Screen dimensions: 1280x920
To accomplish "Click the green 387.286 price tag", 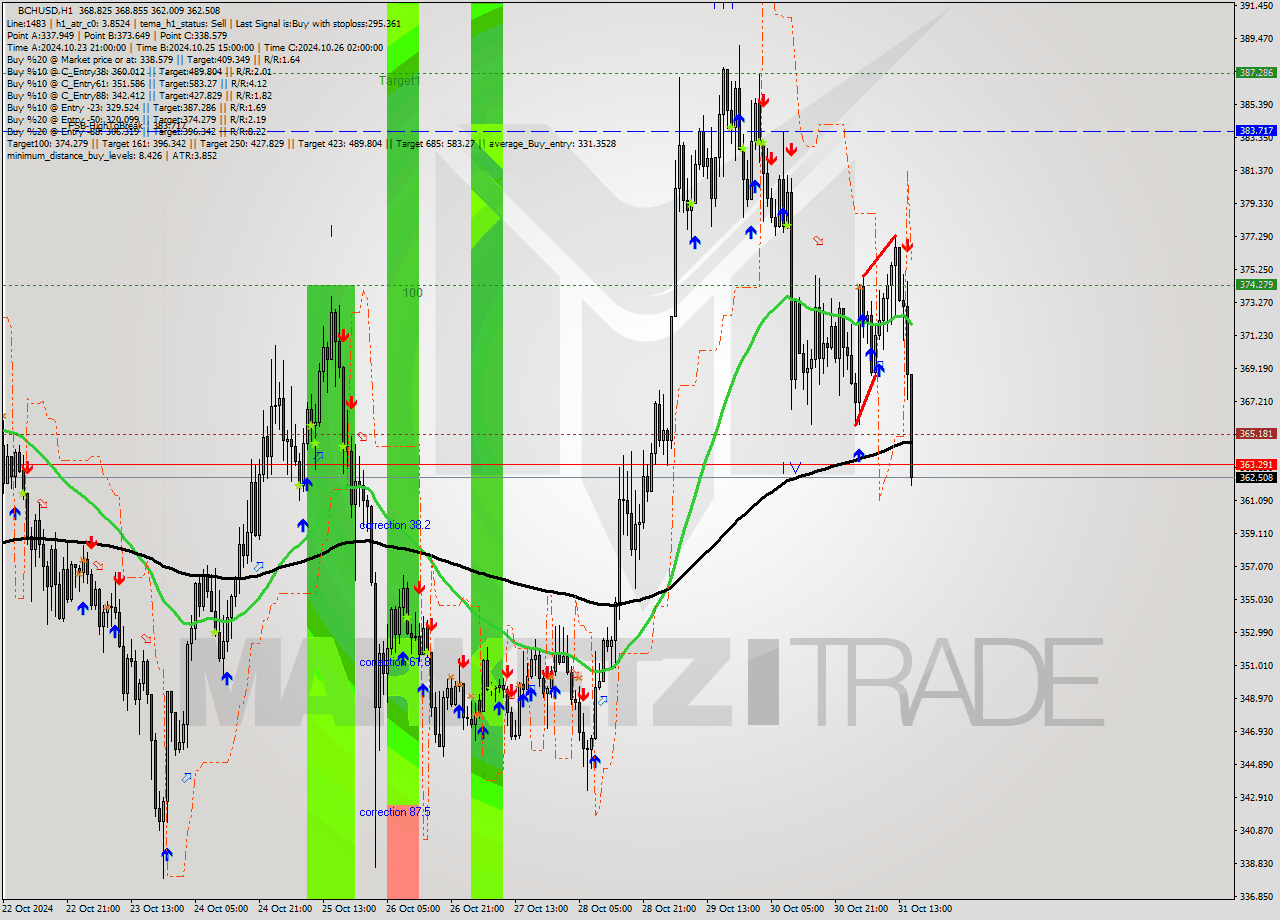I will [1256, 73].
